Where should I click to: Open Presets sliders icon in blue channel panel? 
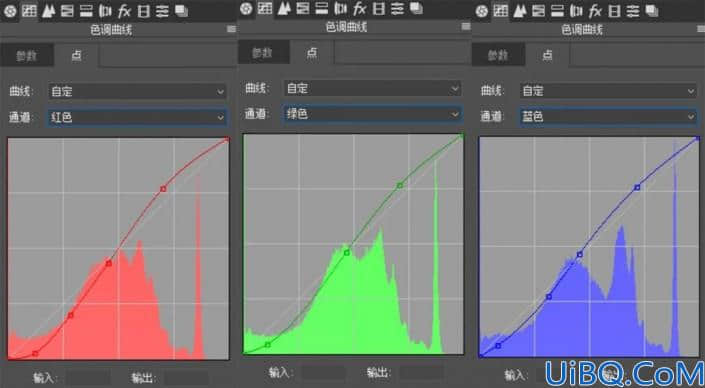(x=633, y=11)
